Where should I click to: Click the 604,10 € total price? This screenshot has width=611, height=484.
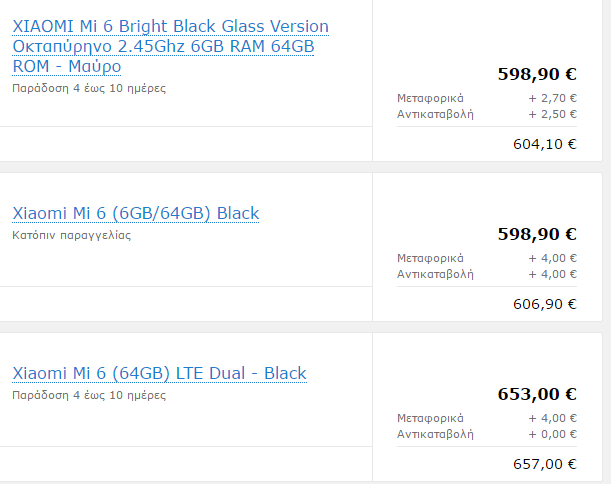[x=544, y=144]
